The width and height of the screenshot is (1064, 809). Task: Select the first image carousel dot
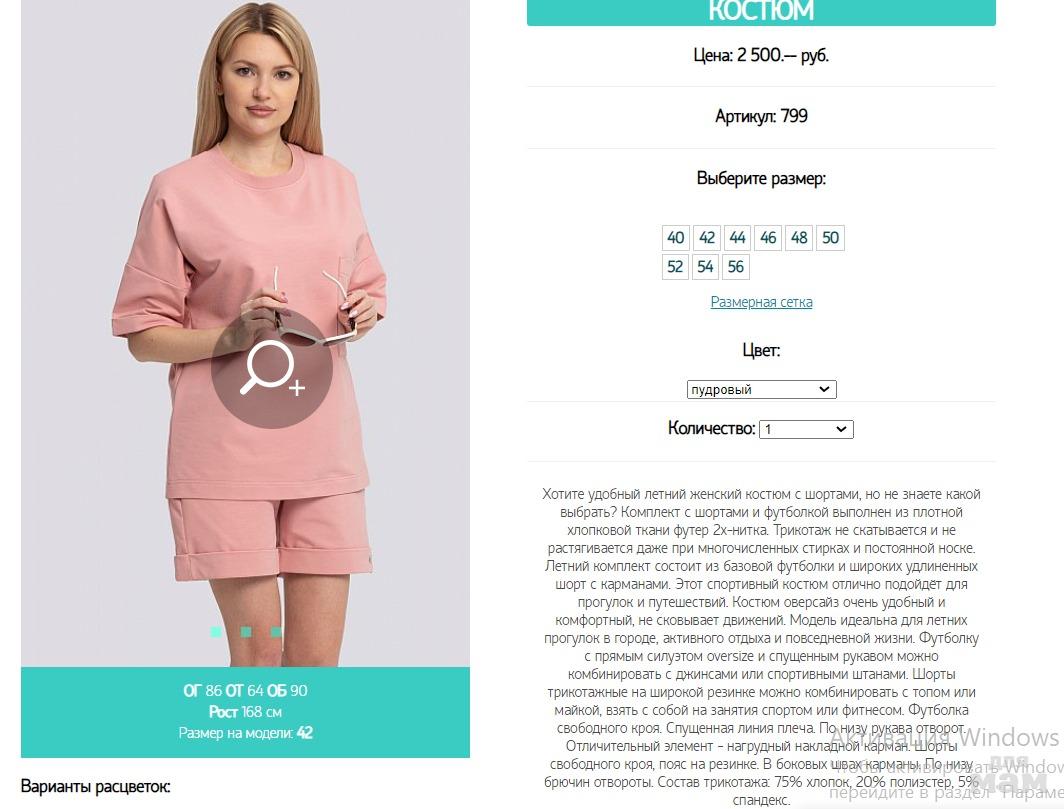(216, 632)
